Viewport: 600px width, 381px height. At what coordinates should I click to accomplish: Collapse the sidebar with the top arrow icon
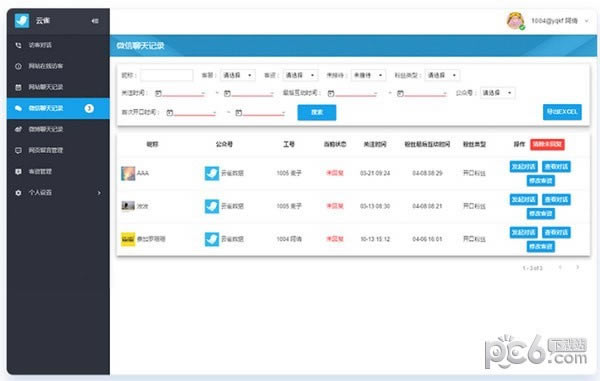click(x=95, y=21)
